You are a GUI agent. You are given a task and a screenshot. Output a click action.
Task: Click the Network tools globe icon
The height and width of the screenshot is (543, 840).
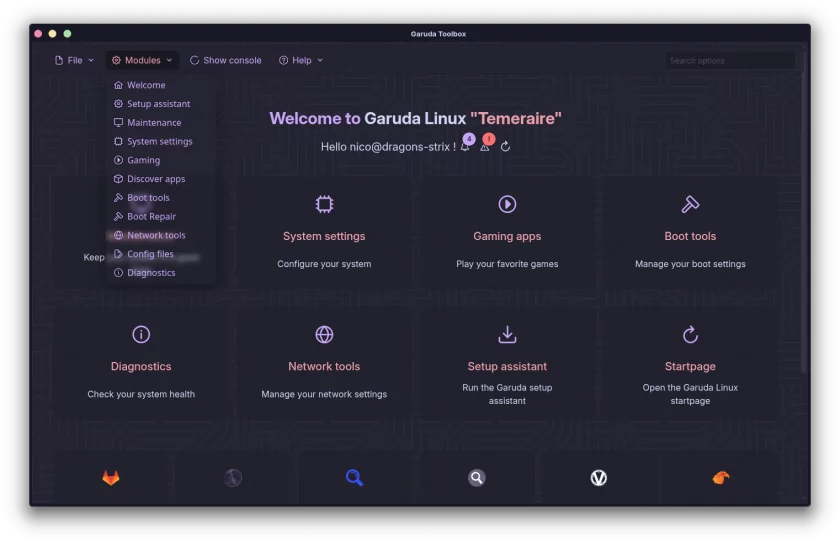point(324,335)
